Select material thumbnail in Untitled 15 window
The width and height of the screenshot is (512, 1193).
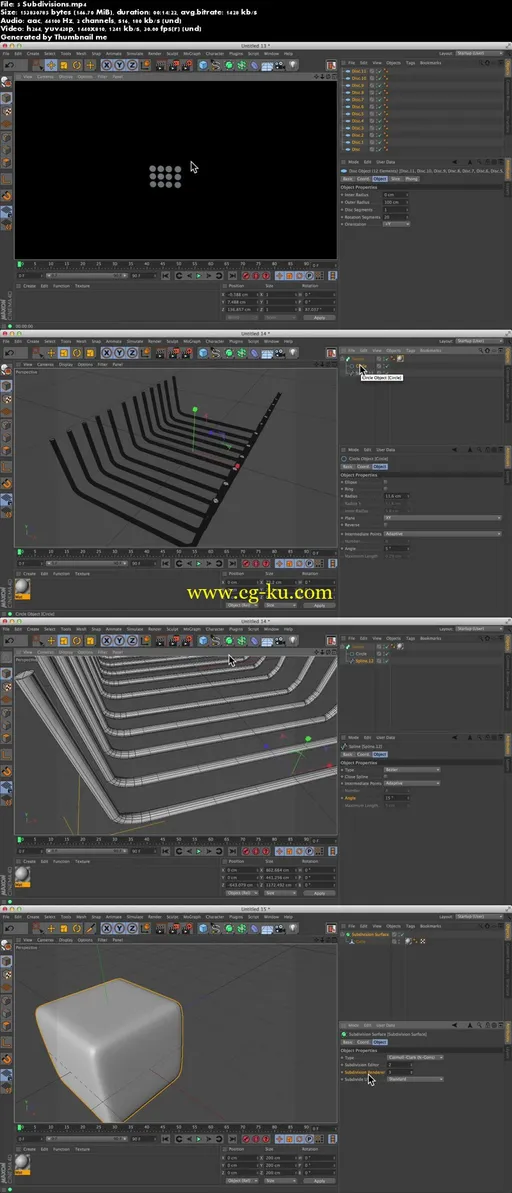tap(23, 1162)
